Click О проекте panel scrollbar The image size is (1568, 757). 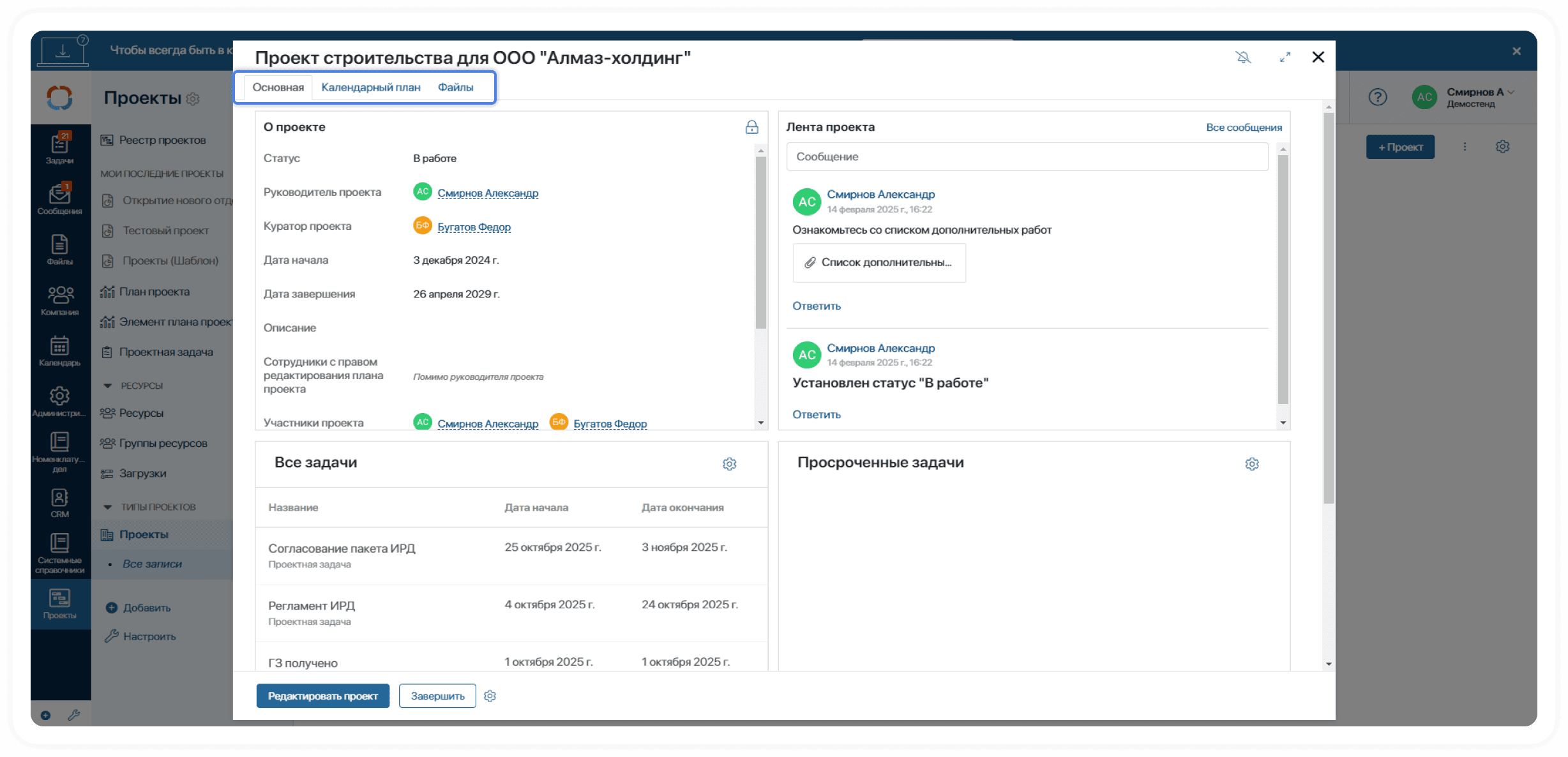pyautogui.click(x=760, y=243)
